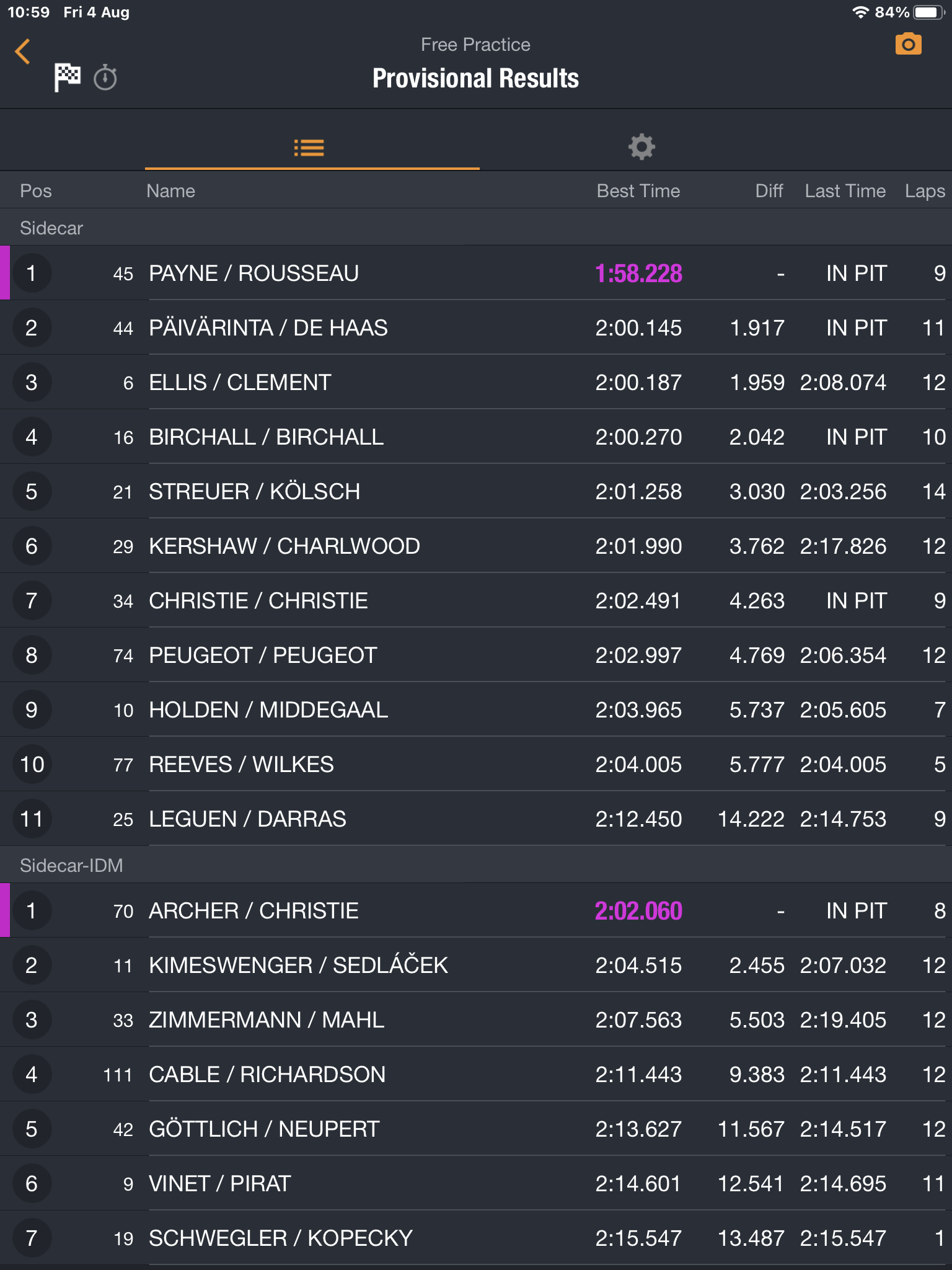952x1270 pixels.
Task: Tap the Best Time column header
Action: tap(638, 191)
